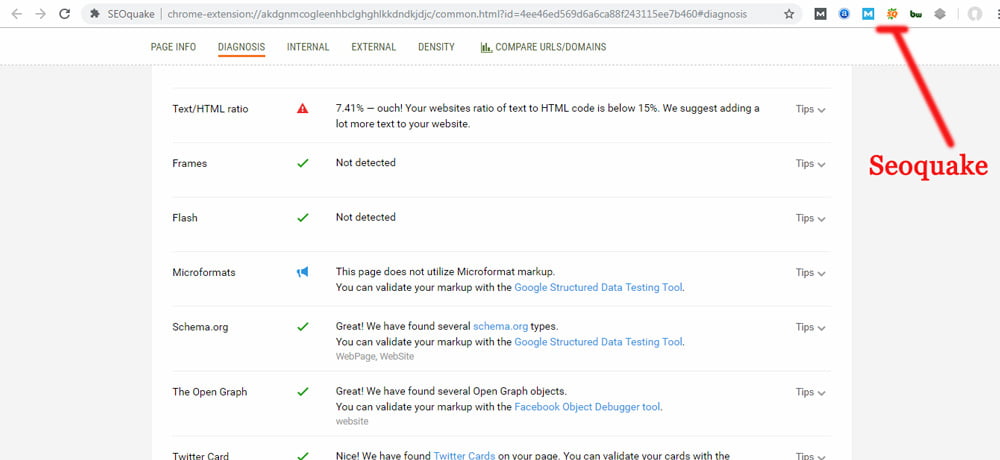This screenshot has height=460, width=1000.
Task: Click the 'Text/HTML ratio' row label
Action: click(x=210, y=109)
